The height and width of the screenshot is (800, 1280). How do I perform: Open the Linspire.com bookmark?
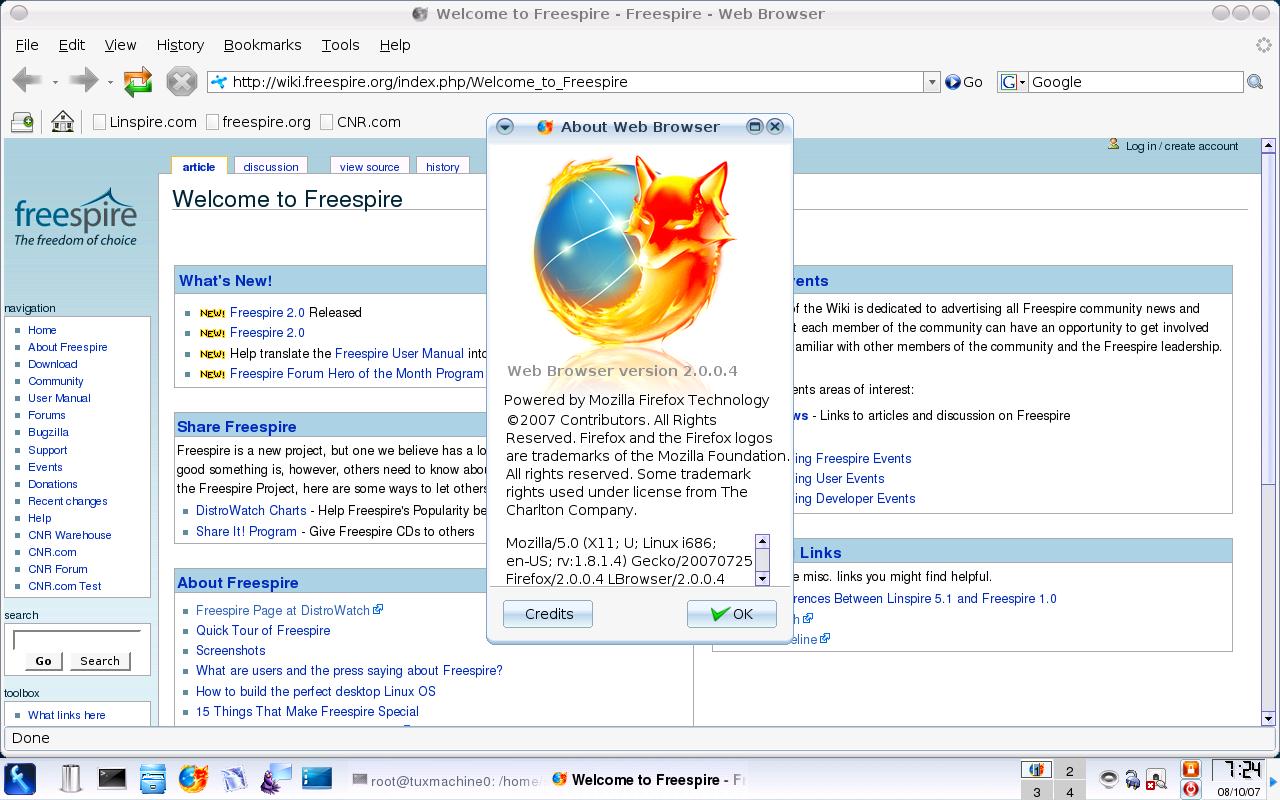(145, 122)
